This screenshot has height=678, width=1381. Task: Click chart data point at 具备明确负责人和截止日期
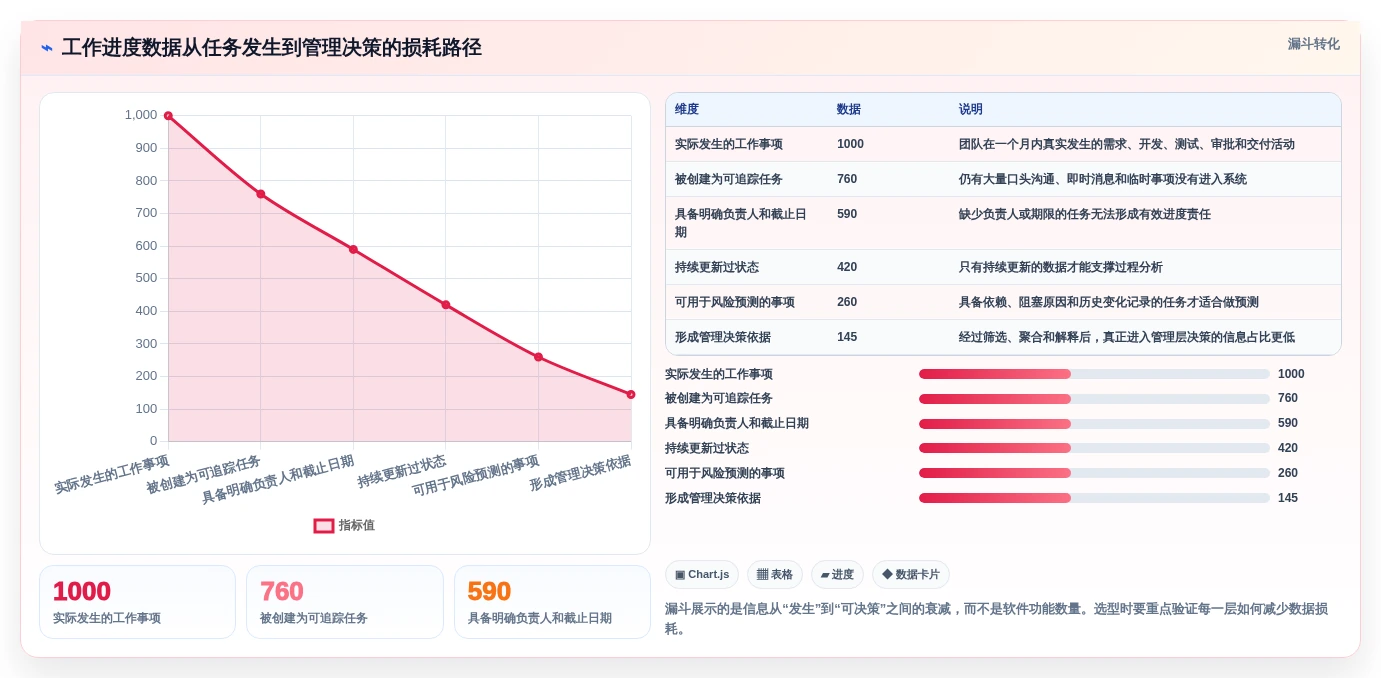click(353, 249)
